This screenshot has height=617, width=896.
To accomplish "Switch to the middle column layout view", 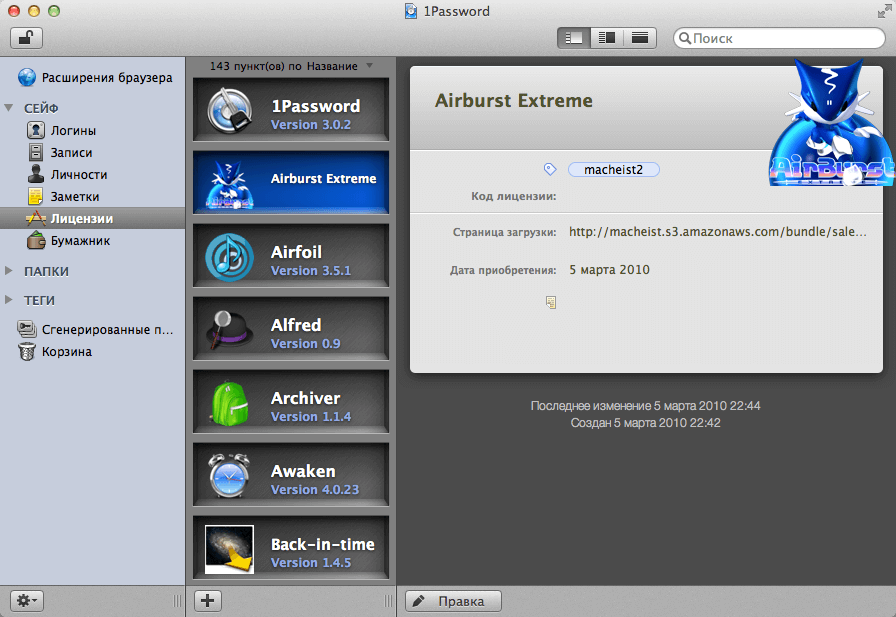I will [x=607, y=38].
